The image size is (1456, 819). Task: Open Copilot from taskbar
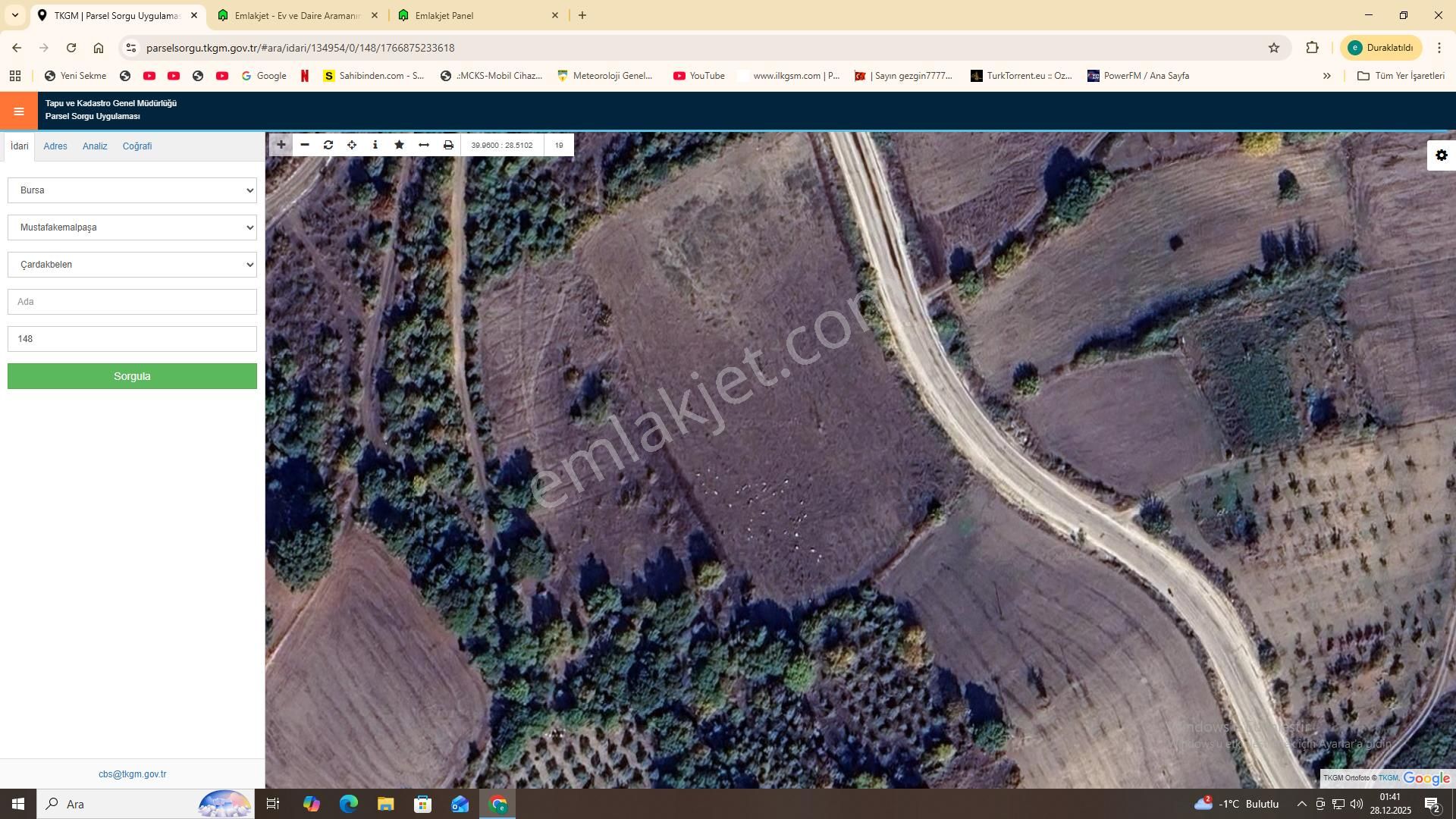point(312,804)
